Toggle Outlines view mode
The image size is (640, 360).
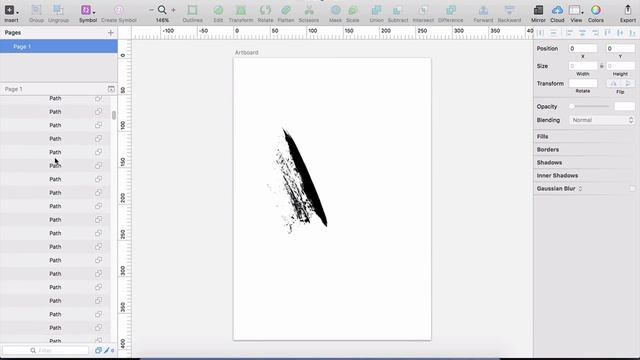click(192, 10)
